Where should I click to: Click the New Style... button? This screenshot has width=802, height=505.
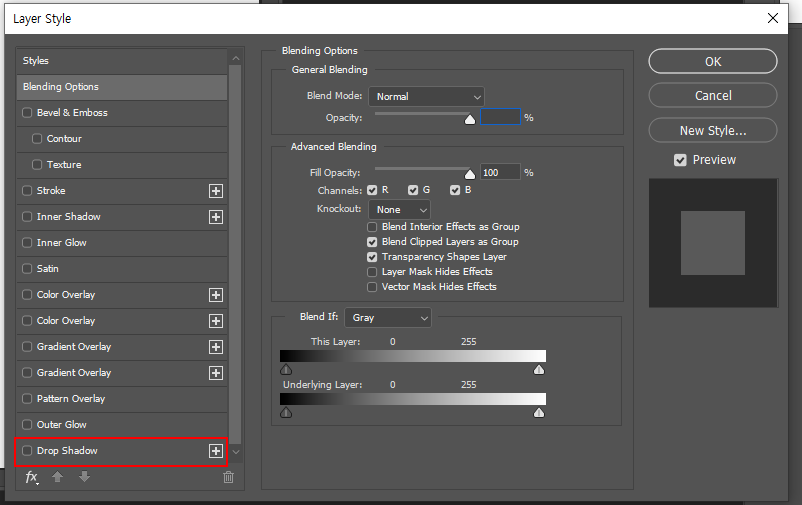pyautogui.click(x=713, y=130)
